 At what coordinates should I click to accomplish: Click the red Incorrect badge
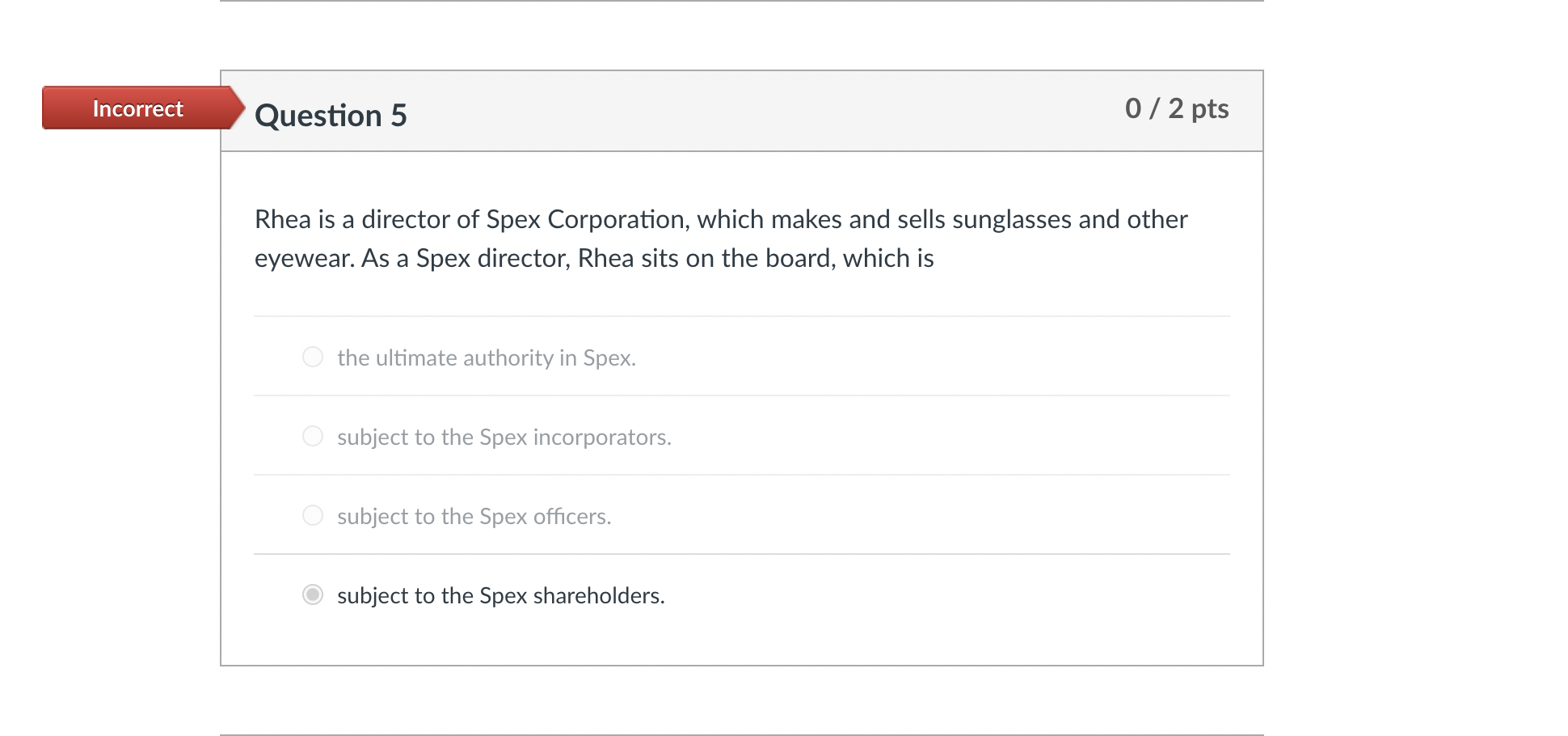137,108
